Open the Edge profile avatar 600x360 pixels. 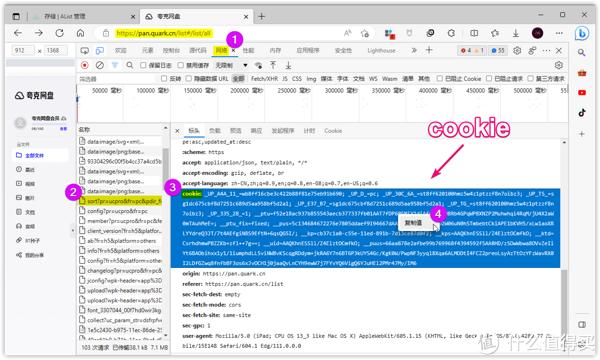pos(538,33)
